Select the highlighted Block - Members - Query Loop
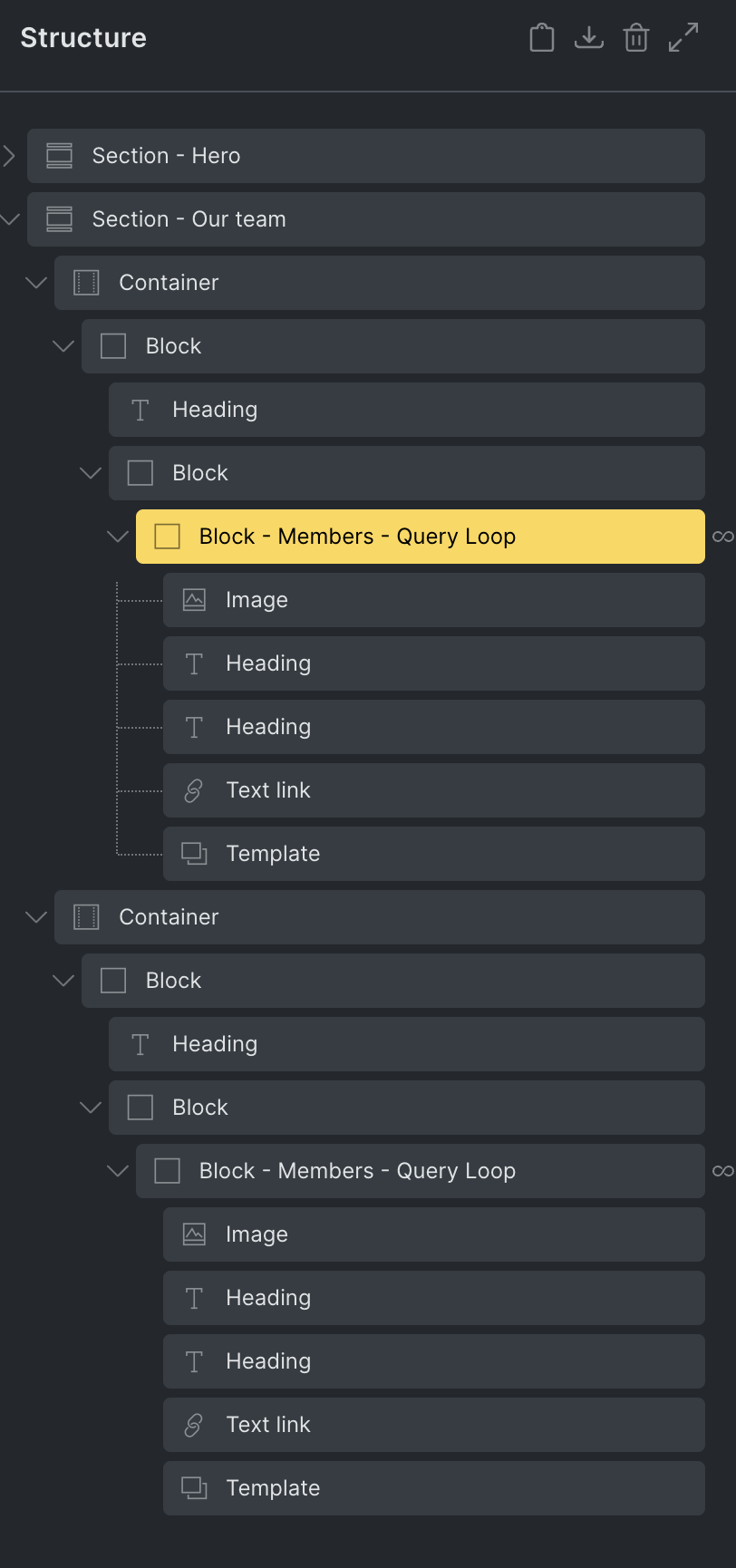Viewport: 736px width, 1568px height. click(421, 537)
